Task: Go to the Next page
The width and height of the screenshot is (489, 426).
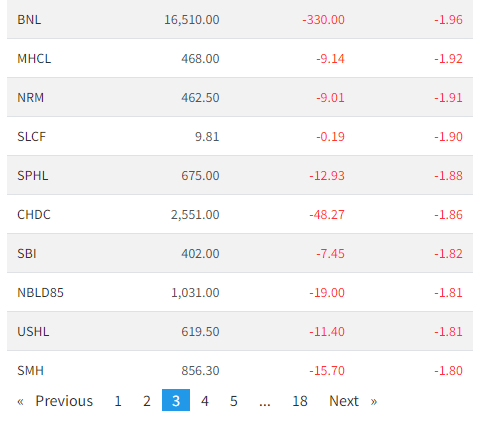Action: pos(353,400)
